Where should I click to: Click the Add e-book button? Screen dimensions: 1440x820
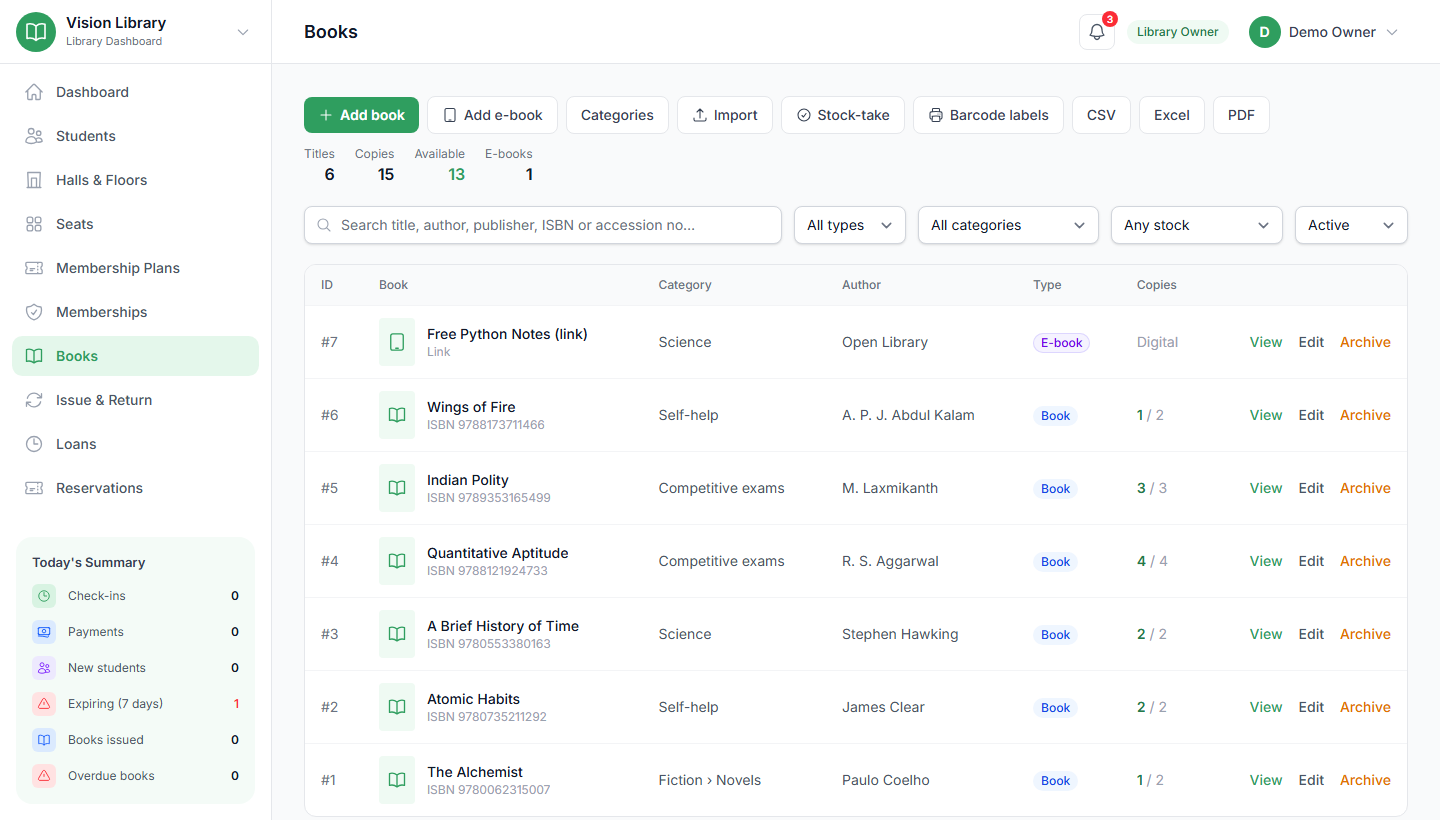(492, 115)
